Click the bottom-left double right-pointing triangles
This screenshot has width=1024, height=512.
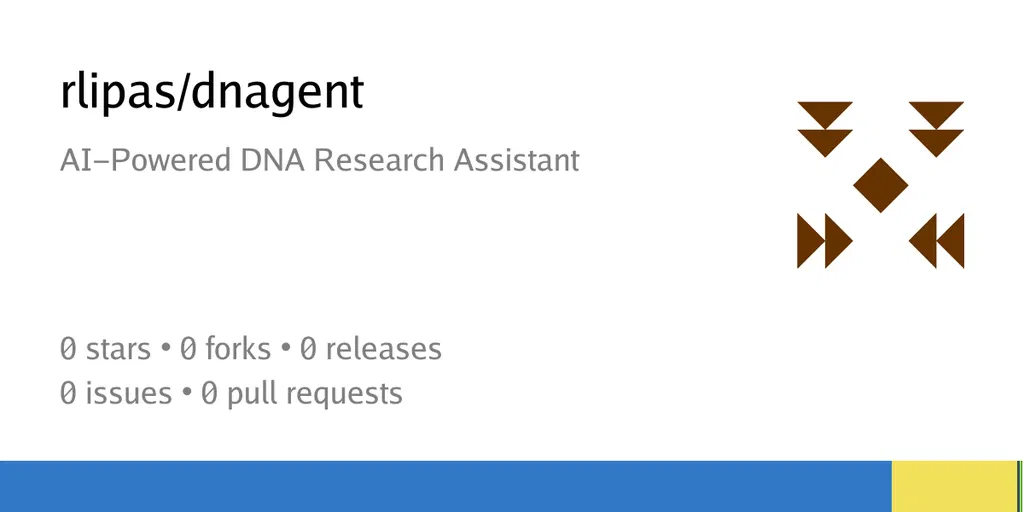pos(825,240)
